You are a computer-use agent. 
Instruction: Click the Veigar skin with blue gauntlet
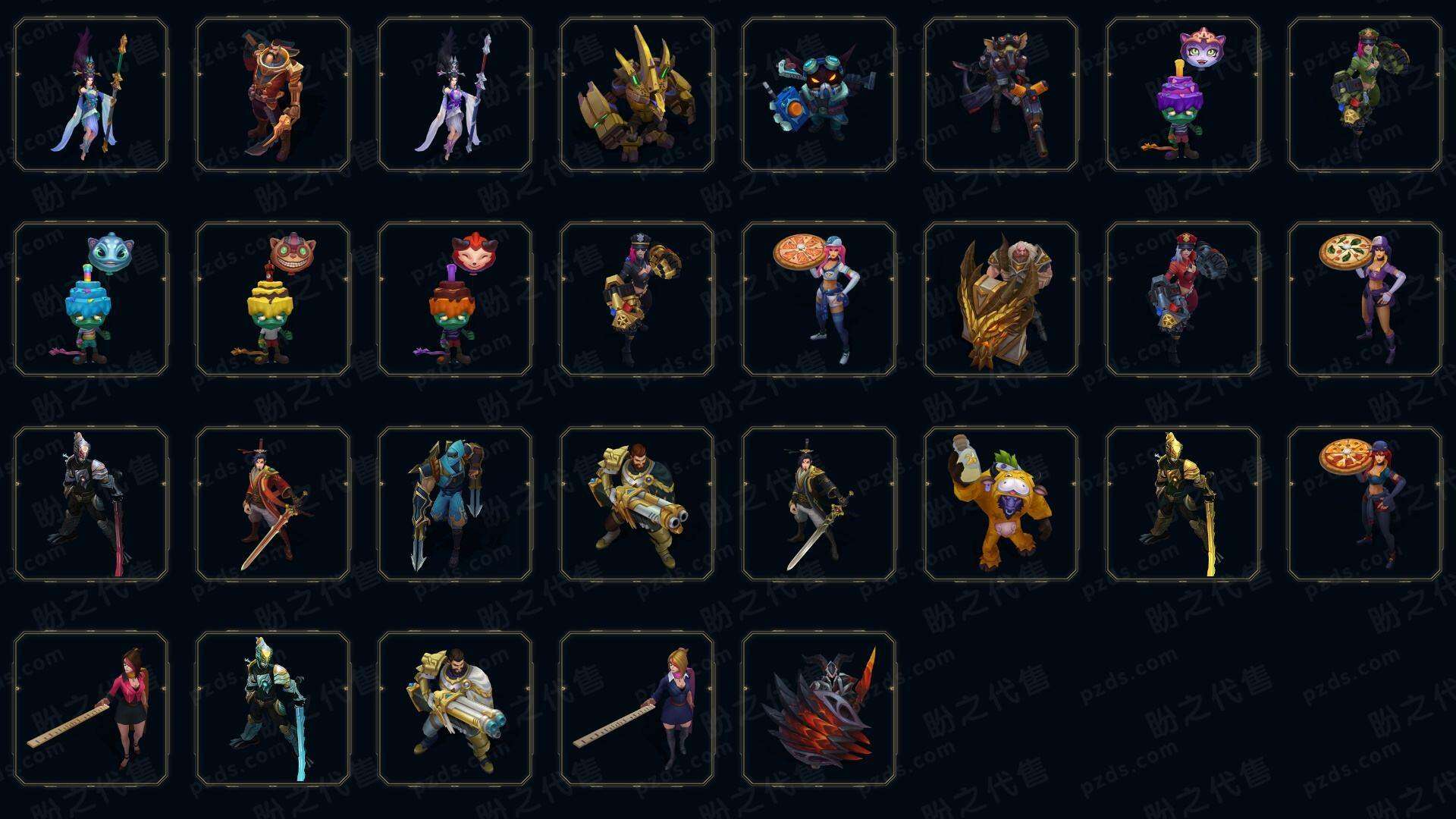coord(819,95)
